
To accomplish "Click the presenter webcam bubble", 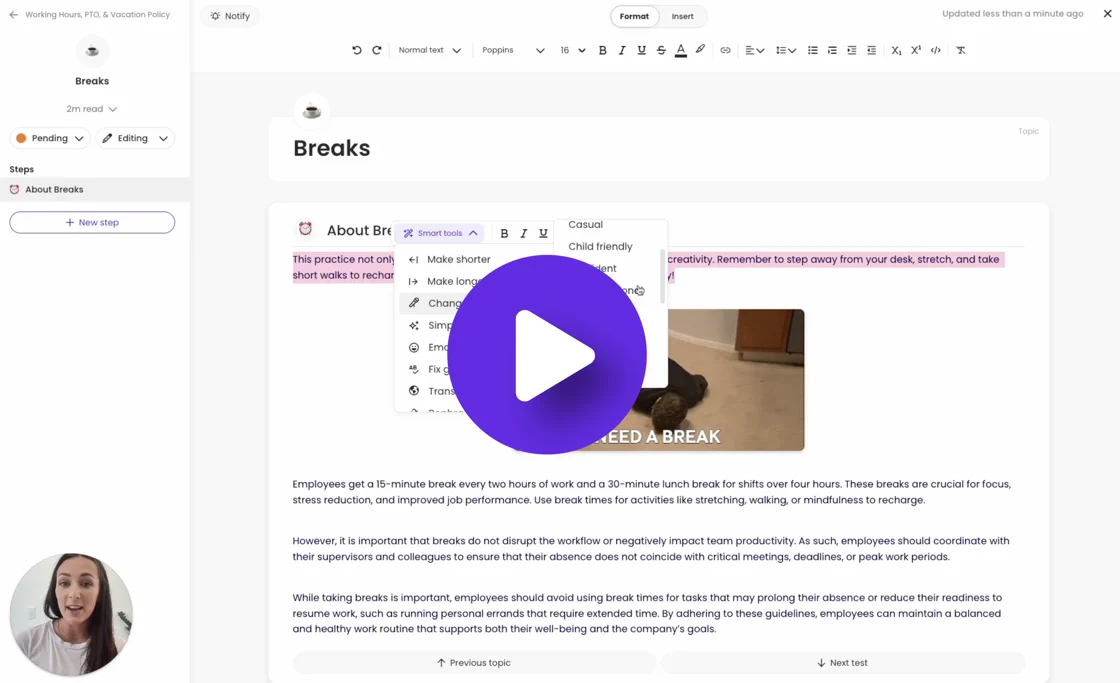I will (71, 614).
